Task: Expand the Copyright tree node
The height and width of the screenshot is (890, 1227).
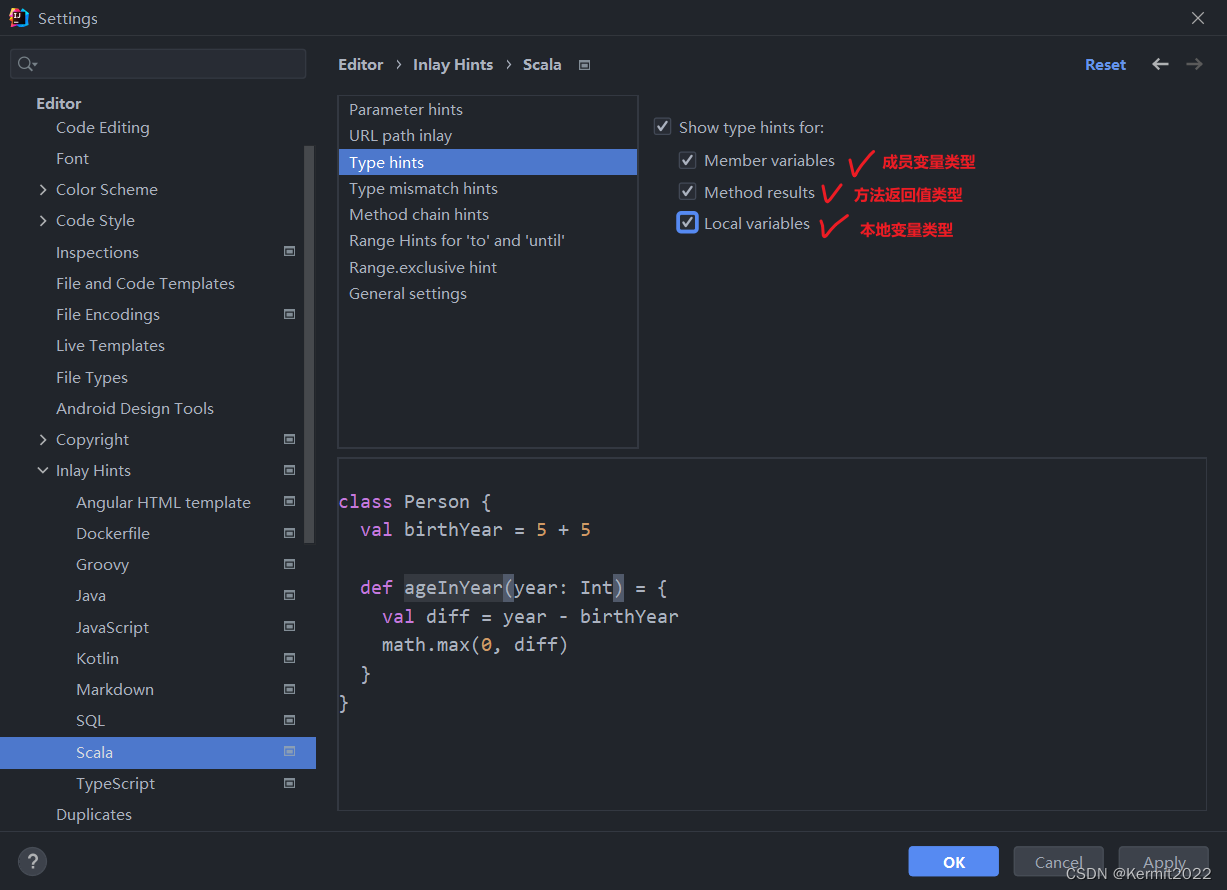Action: [x=42, y=439]
